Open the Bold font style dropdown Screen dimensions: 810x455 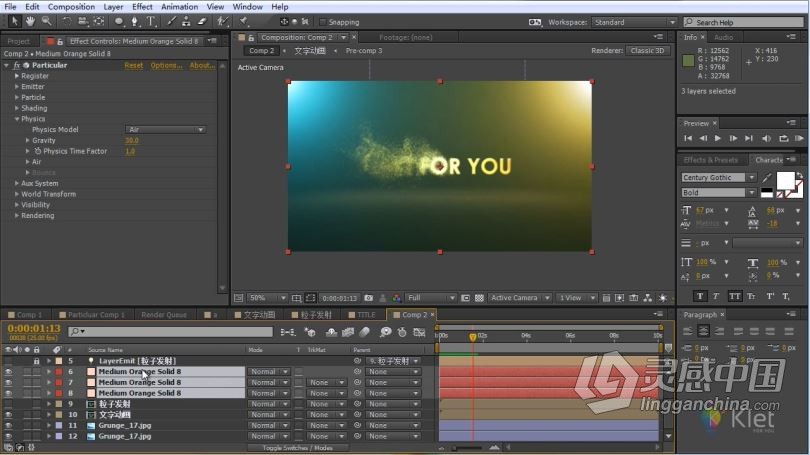[x=719, y=193]
